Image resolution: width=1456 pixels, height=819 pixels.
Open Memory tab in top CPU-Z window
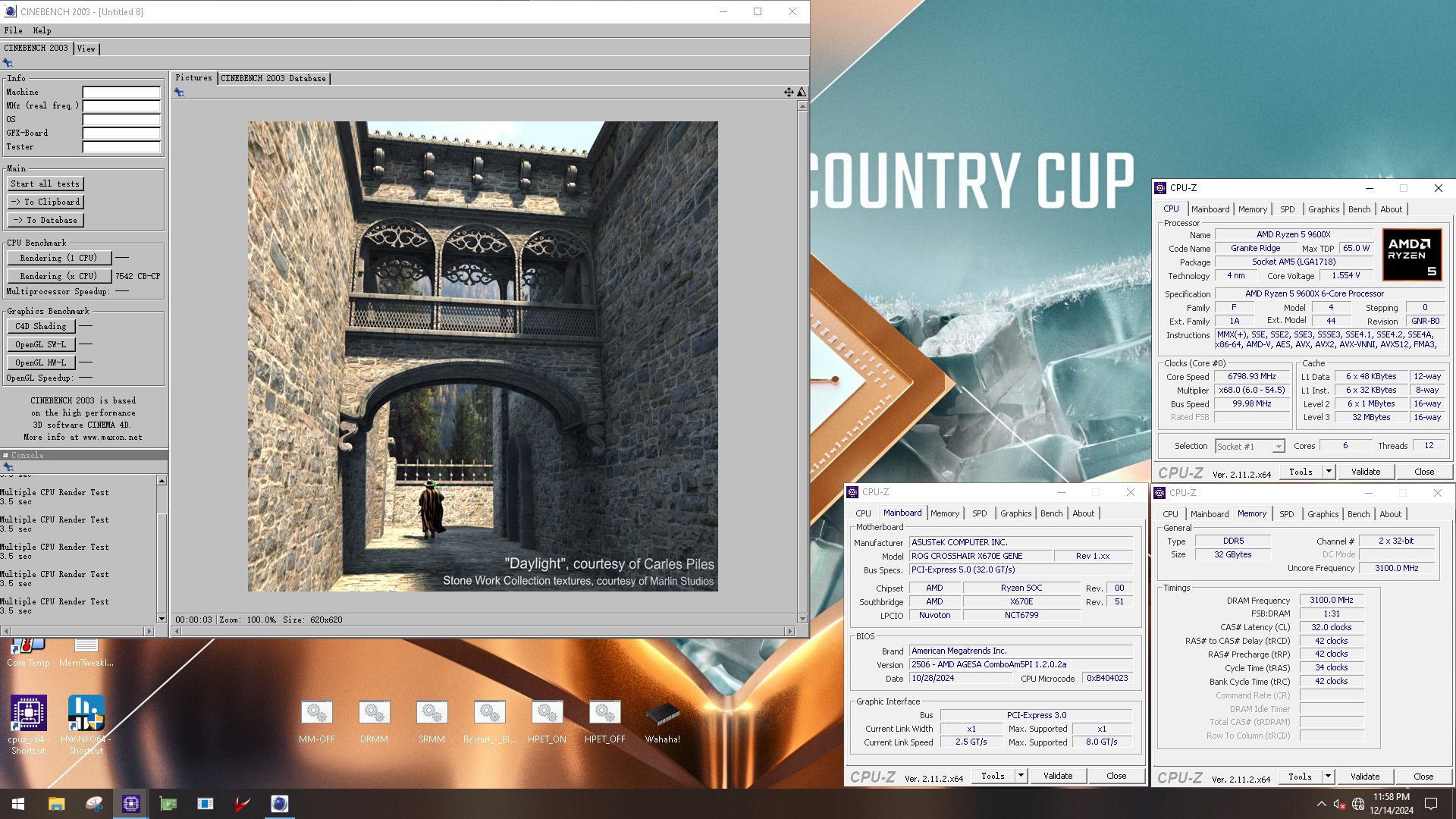click(x=1253, y=209)
